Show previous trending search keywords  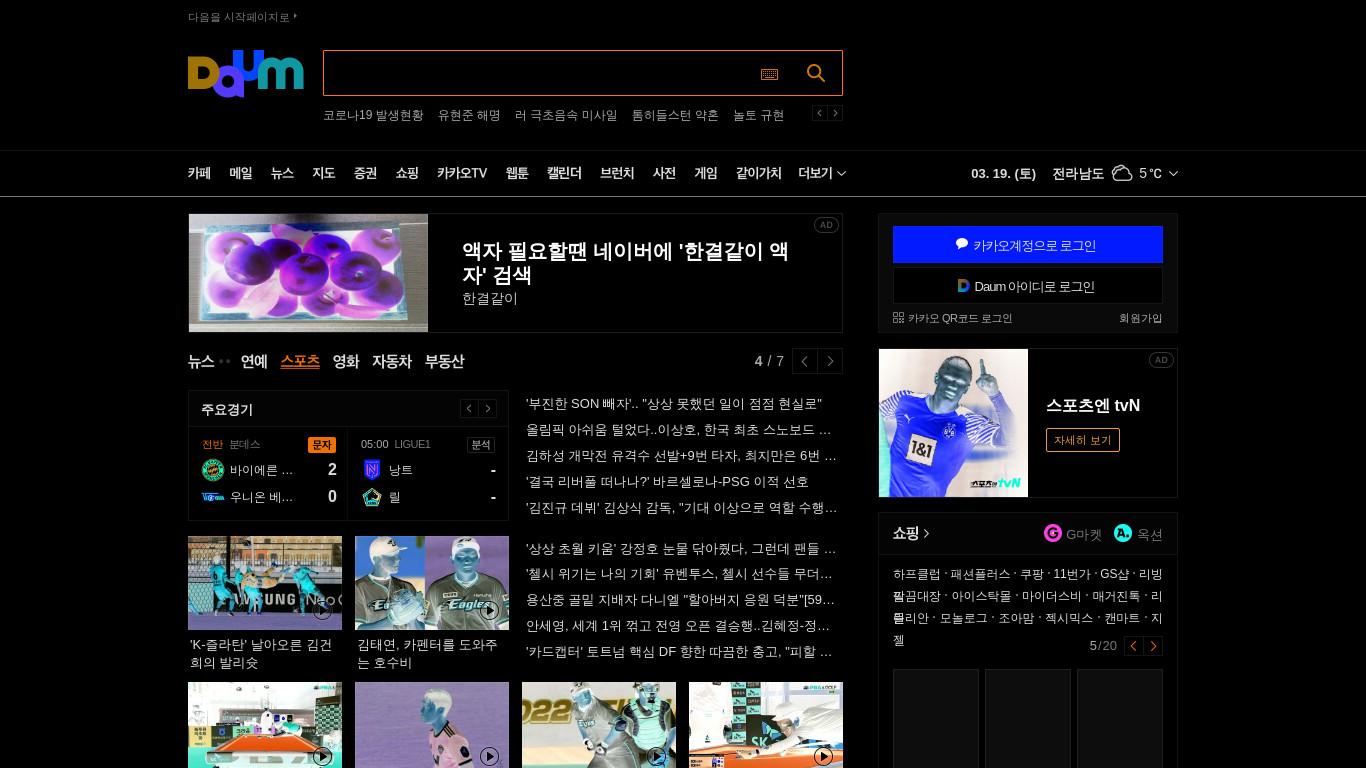[x=819, y=113]
